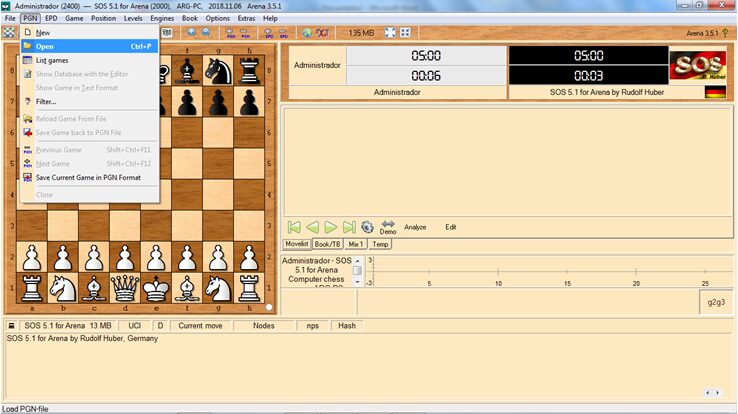Switch to the Temp tab
This screenshot has width=738, height=414.
(380, 244)
